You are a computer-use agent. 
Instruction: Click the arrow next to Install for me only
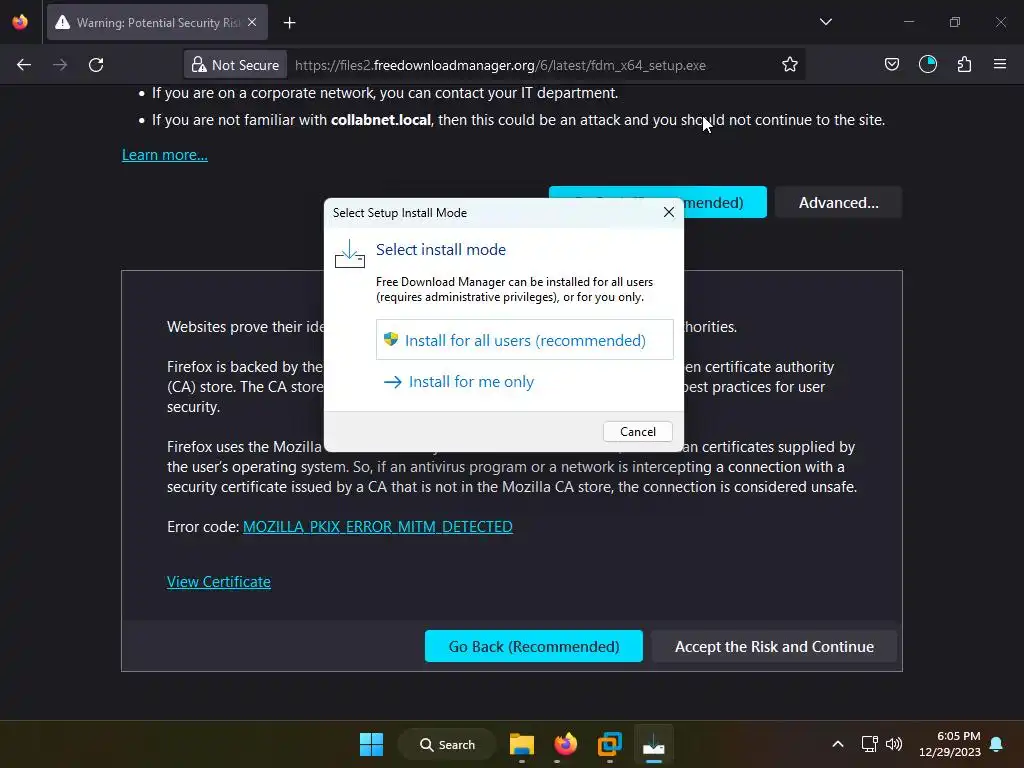tap(392, 381)
